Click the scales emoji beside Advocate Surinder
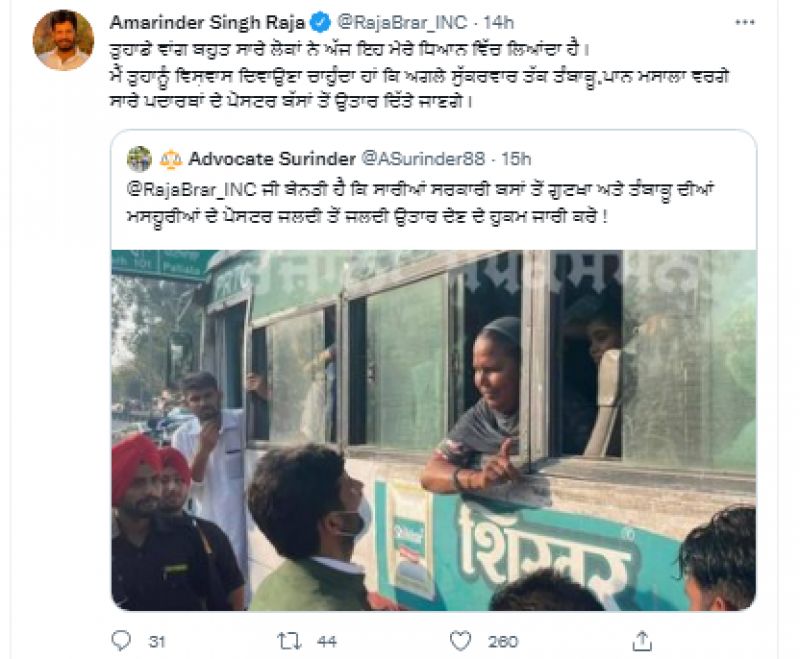The height and width of the screenshot is (659, 800). point(172,159)
